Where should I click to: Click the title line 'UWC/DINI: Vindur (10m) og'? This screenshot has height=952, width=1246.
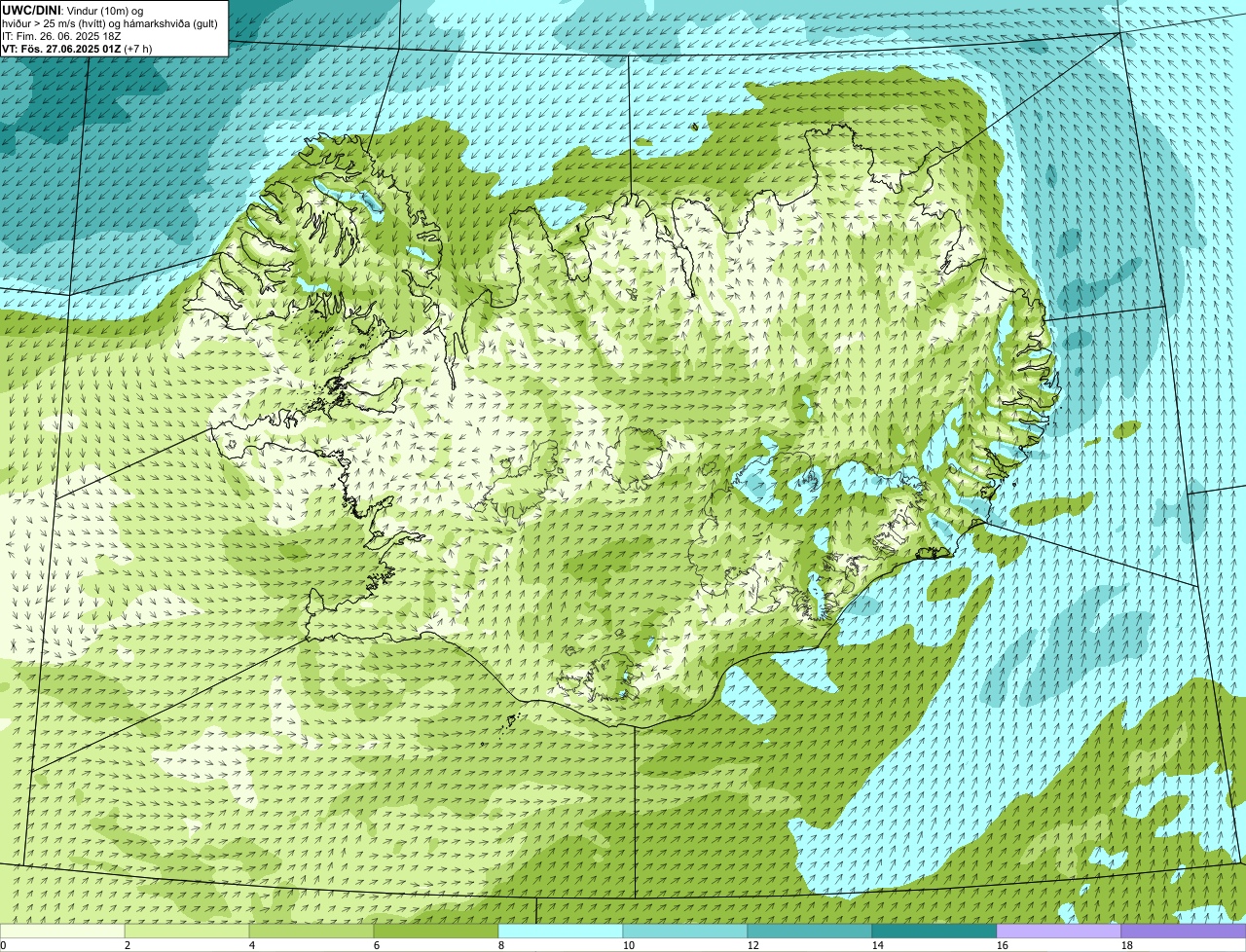coord(73,10)
